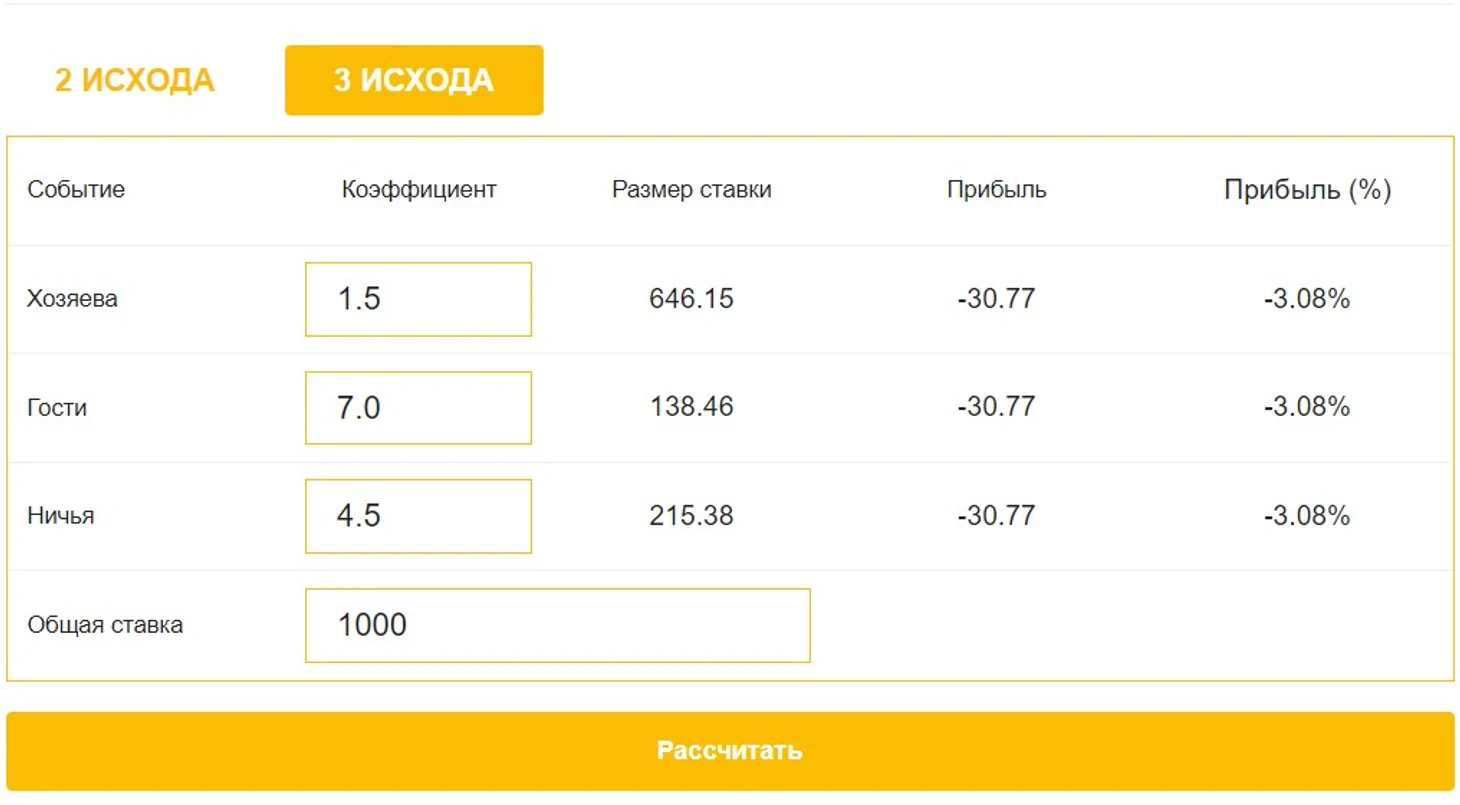Click the Ничья coefficient input 4.5
Viewport: 1460px width, 805px height.
point(418,516)
